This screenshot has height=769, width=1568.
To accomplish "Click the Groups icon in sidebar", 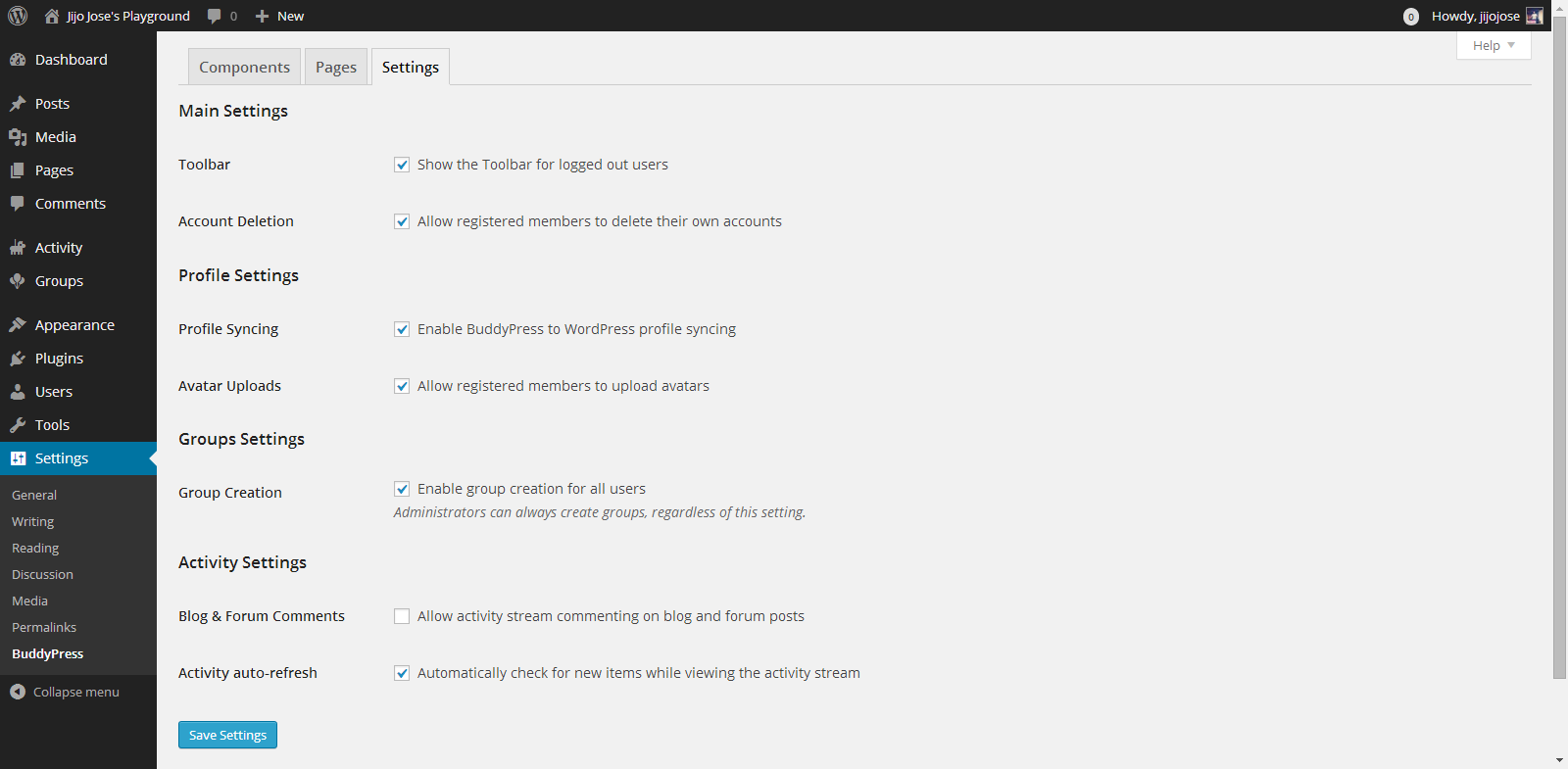I will [x=18, y=281].
